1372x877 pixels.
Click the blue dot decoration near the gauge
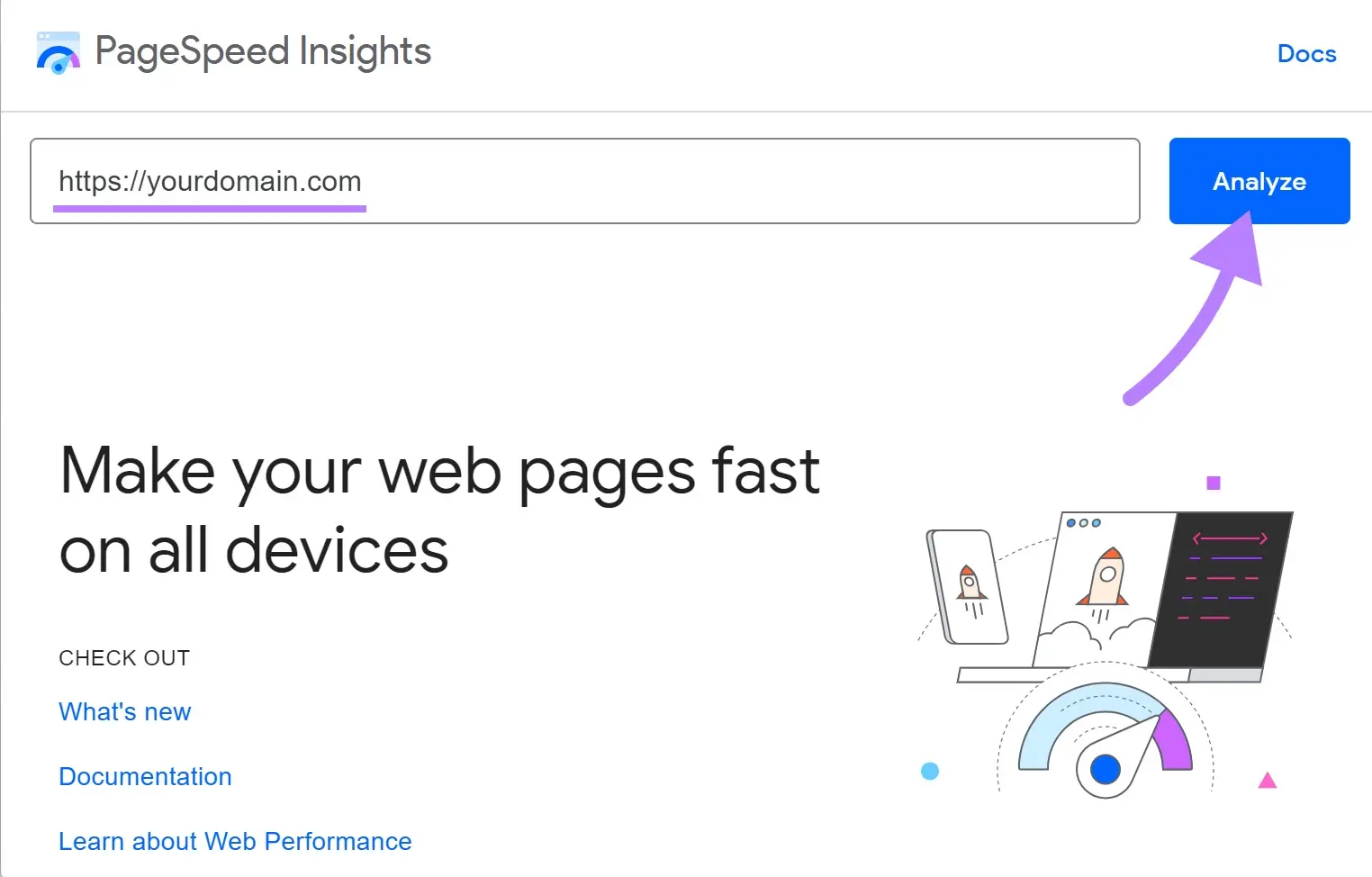(x=930, y=771)
